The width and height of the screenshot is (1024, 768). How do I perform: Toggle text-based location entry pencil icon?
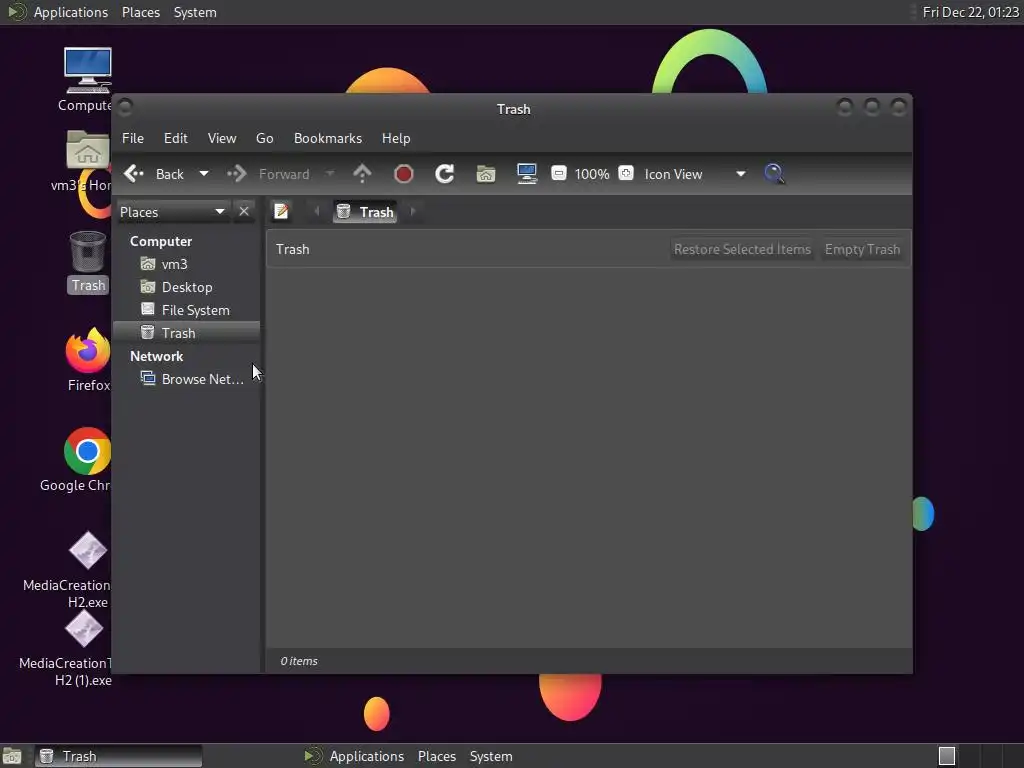click(281, 212)
